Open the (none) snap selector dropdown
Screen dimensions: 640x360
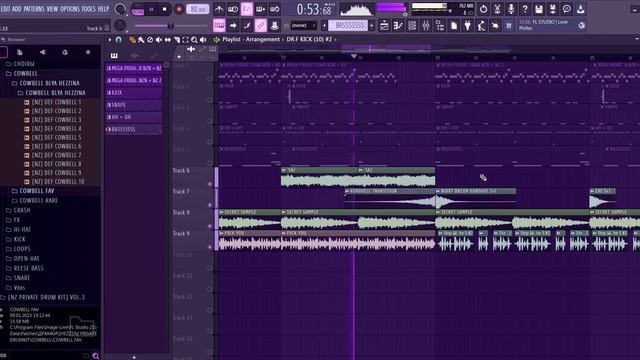pos(303,26)
